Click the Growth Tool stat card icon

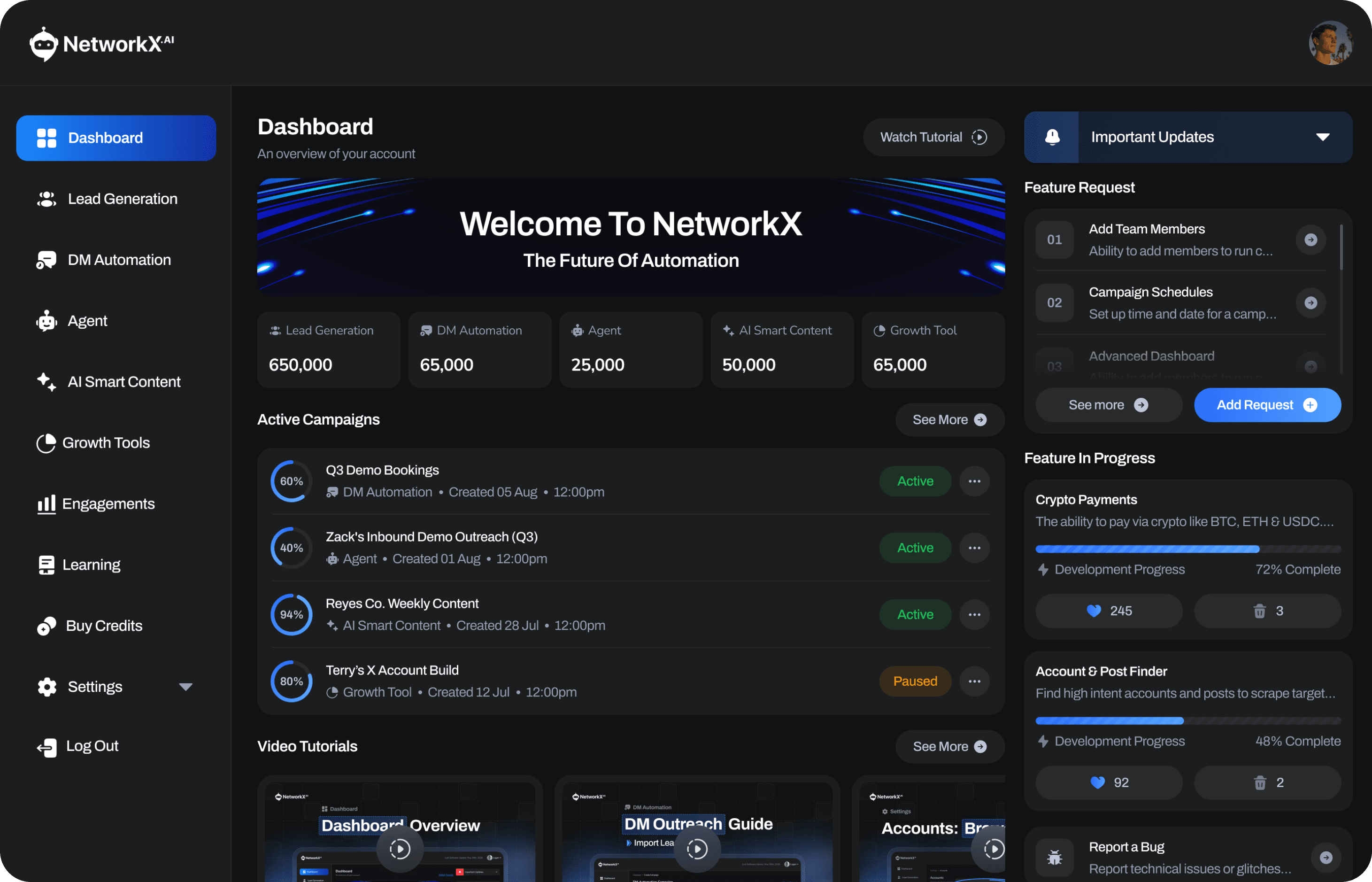(879, 331)
